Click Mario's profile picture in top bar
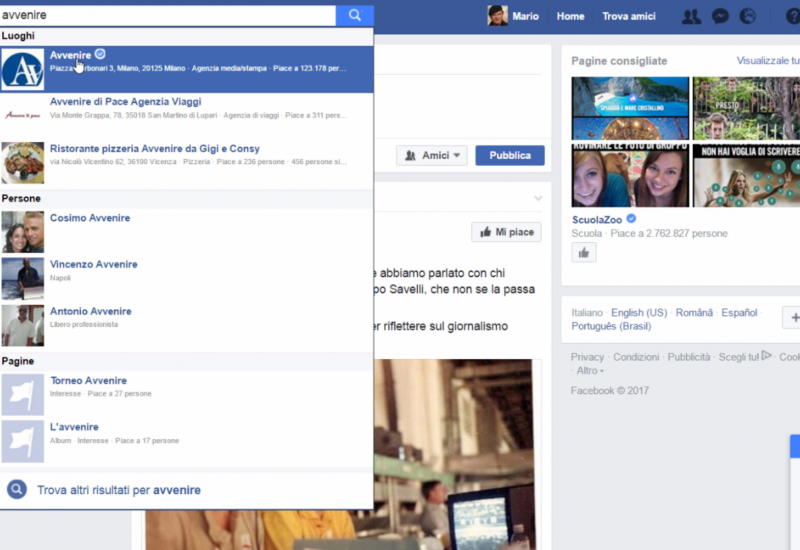Screen dimensions: 800x550 497,16
